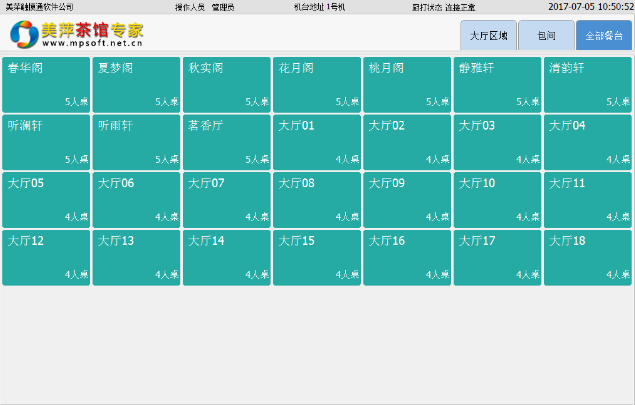Open table 大厅05

[x=46, y=200]
